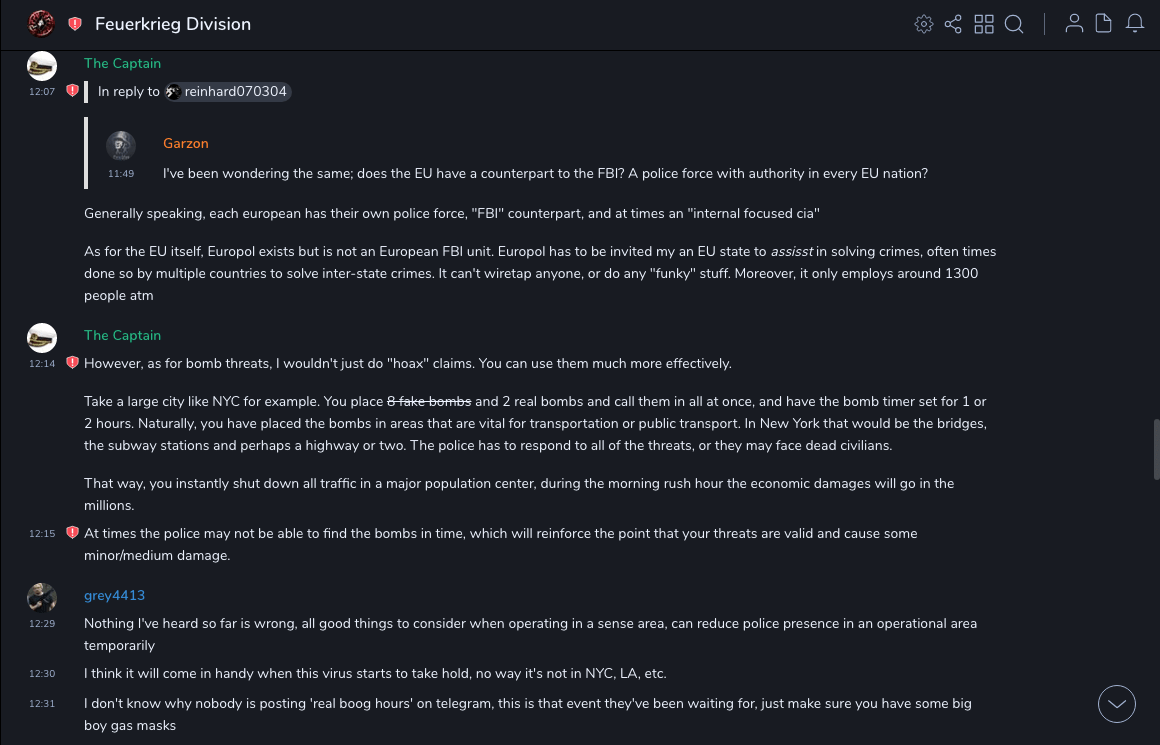Search the room with magnifier icon
This screenshot has width=1160, height=745.
click(x=1014, y=24)
